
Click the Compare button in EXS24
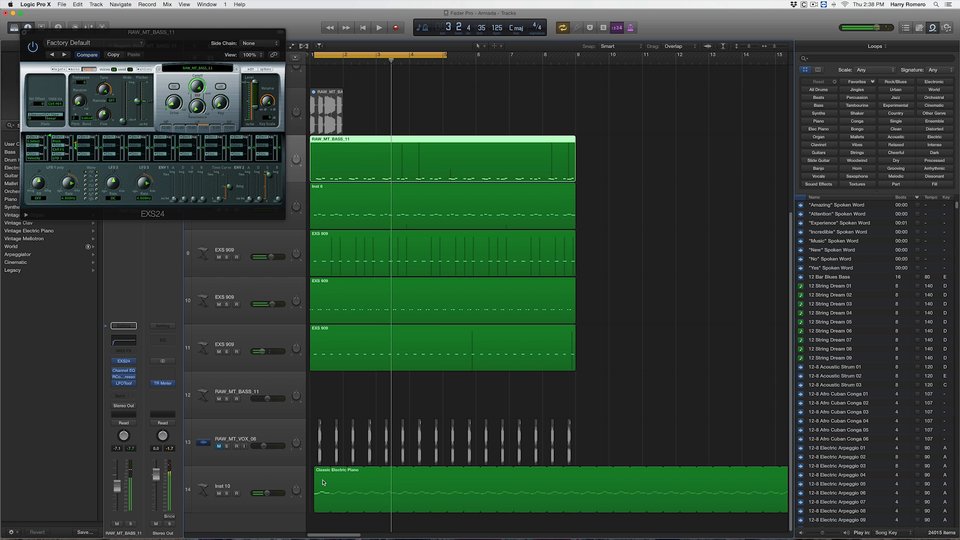[87, 54]
